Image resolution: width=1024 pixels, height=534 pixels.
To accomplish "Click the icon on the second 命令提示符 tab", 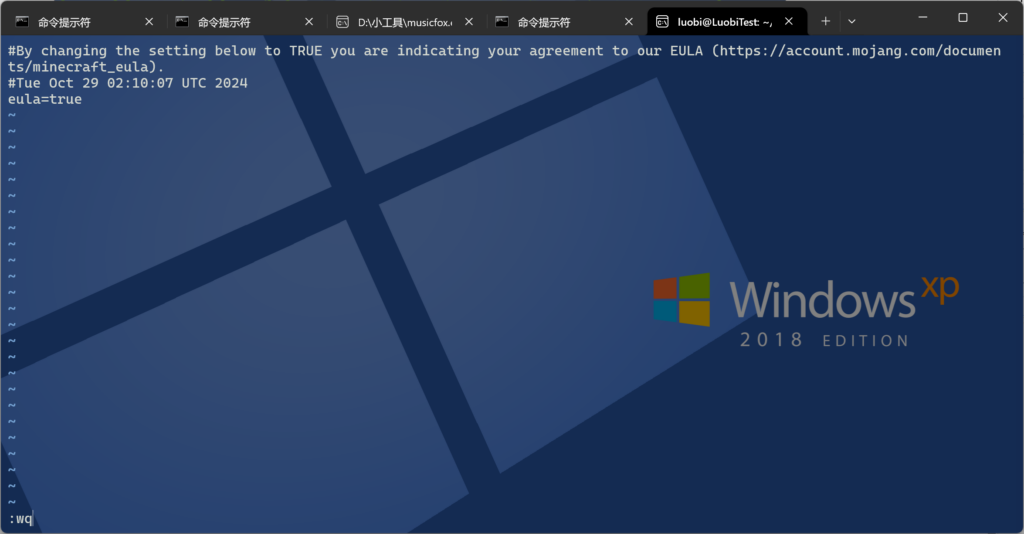I will click(x=182, y=21).
